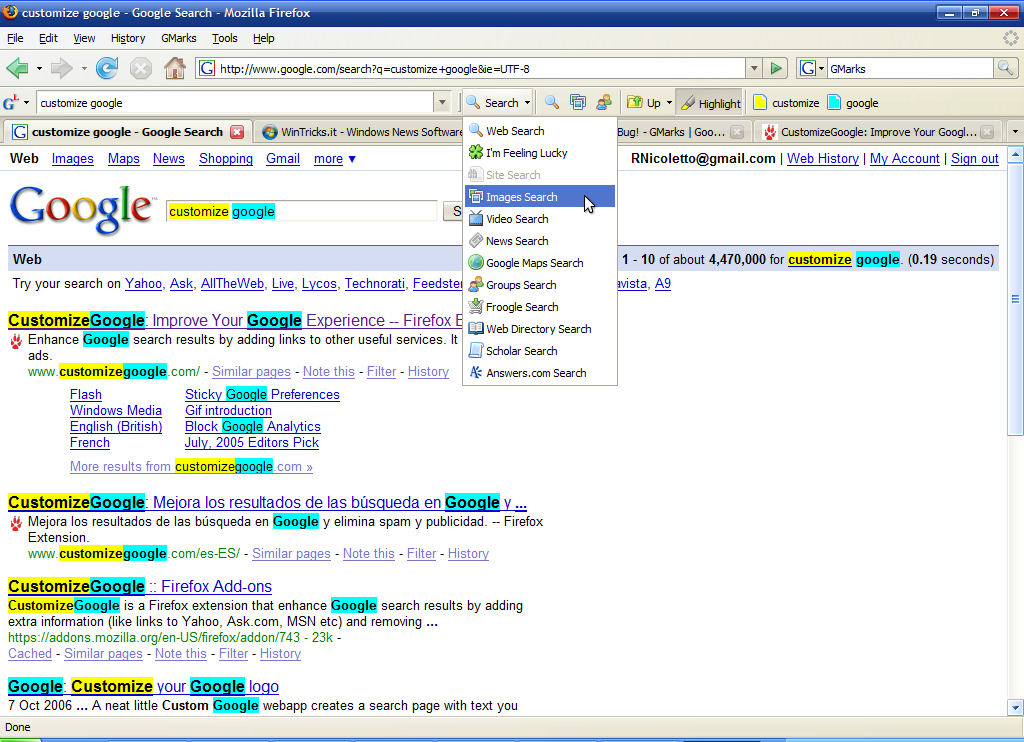
Task: Click the cyan 'google' word-find button
Action: 853,103
